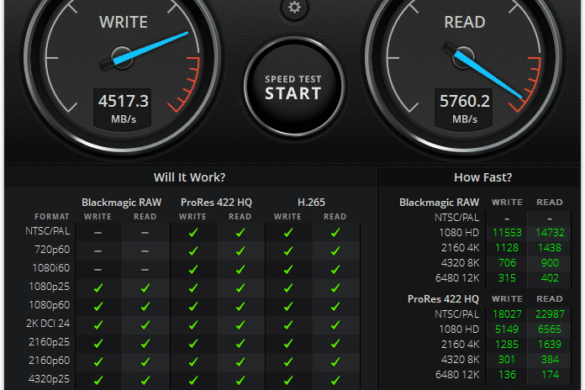Click the 4320p25 H.265 write checkmark
Viewport: 585px width, 390px height.
pyautogui.click(x=288, y=380)
